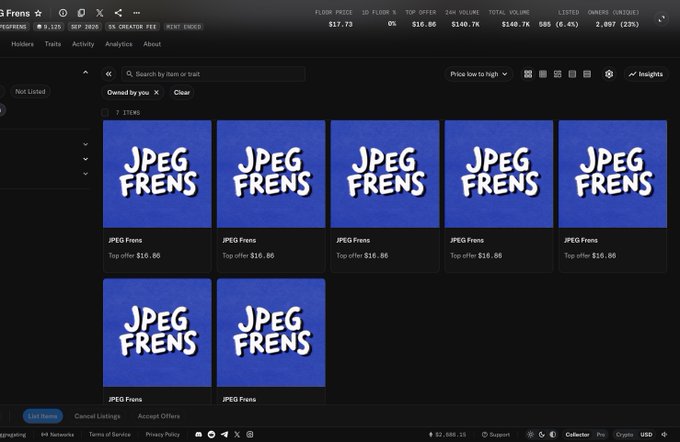Image resolution: width=680 pixels, height=442 pixels.
Task: Switch to table rows view icon
Action: (587, 74)
